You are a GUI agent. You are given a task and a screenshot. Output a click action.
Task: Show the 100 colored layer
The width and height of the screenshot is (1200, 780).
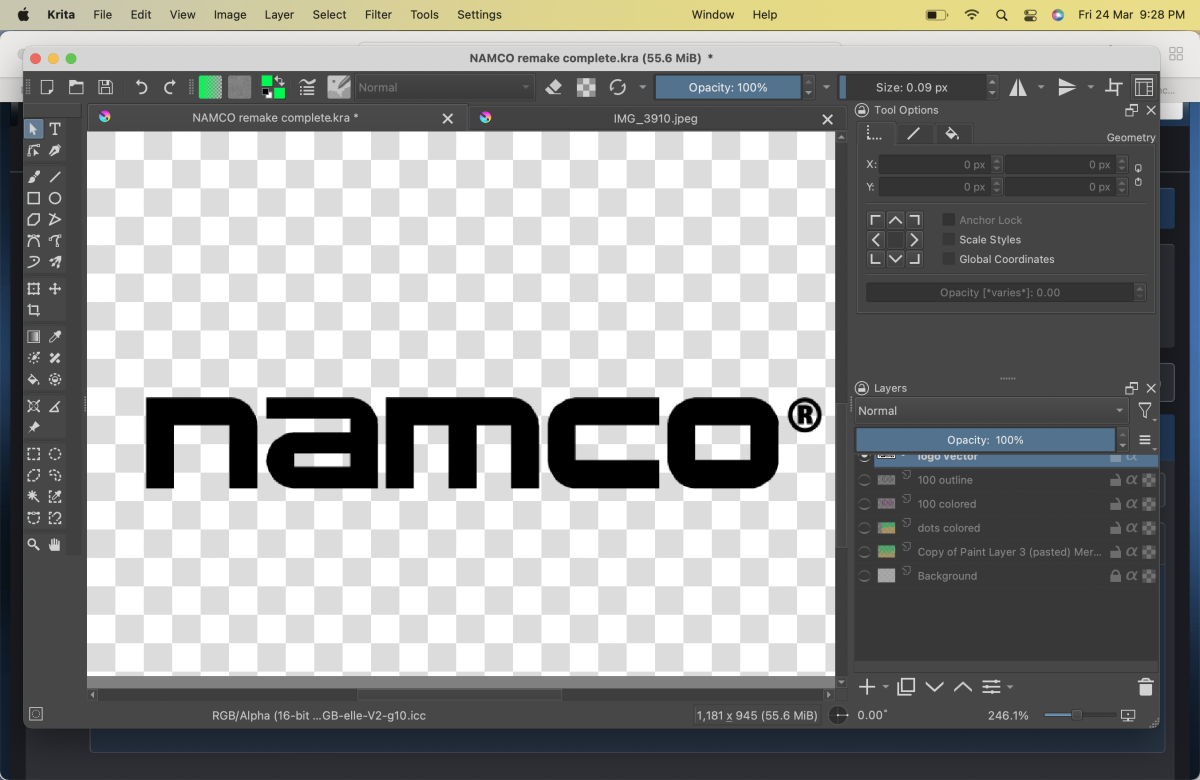[x=865, y=504]
